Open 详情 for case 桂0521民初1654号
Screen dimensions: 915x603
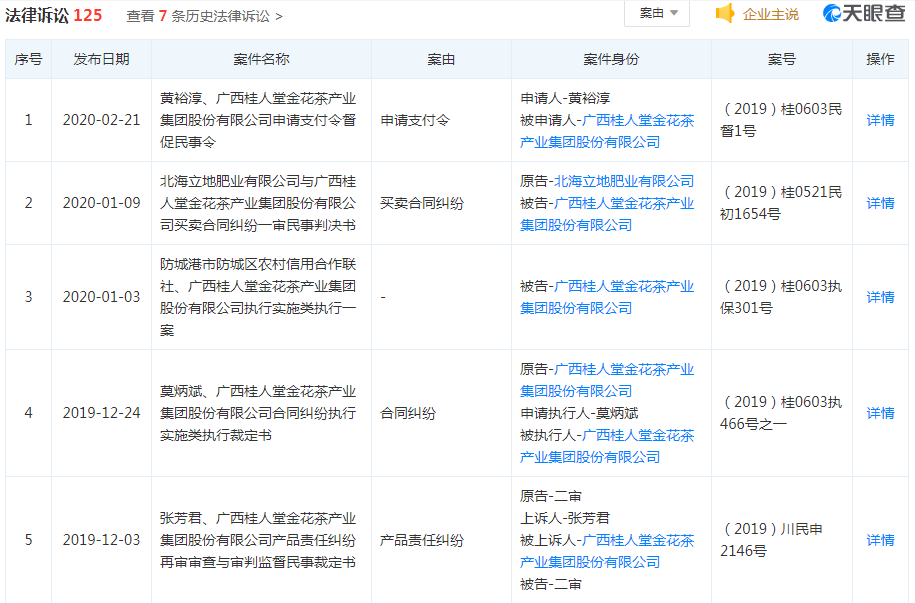880,203
